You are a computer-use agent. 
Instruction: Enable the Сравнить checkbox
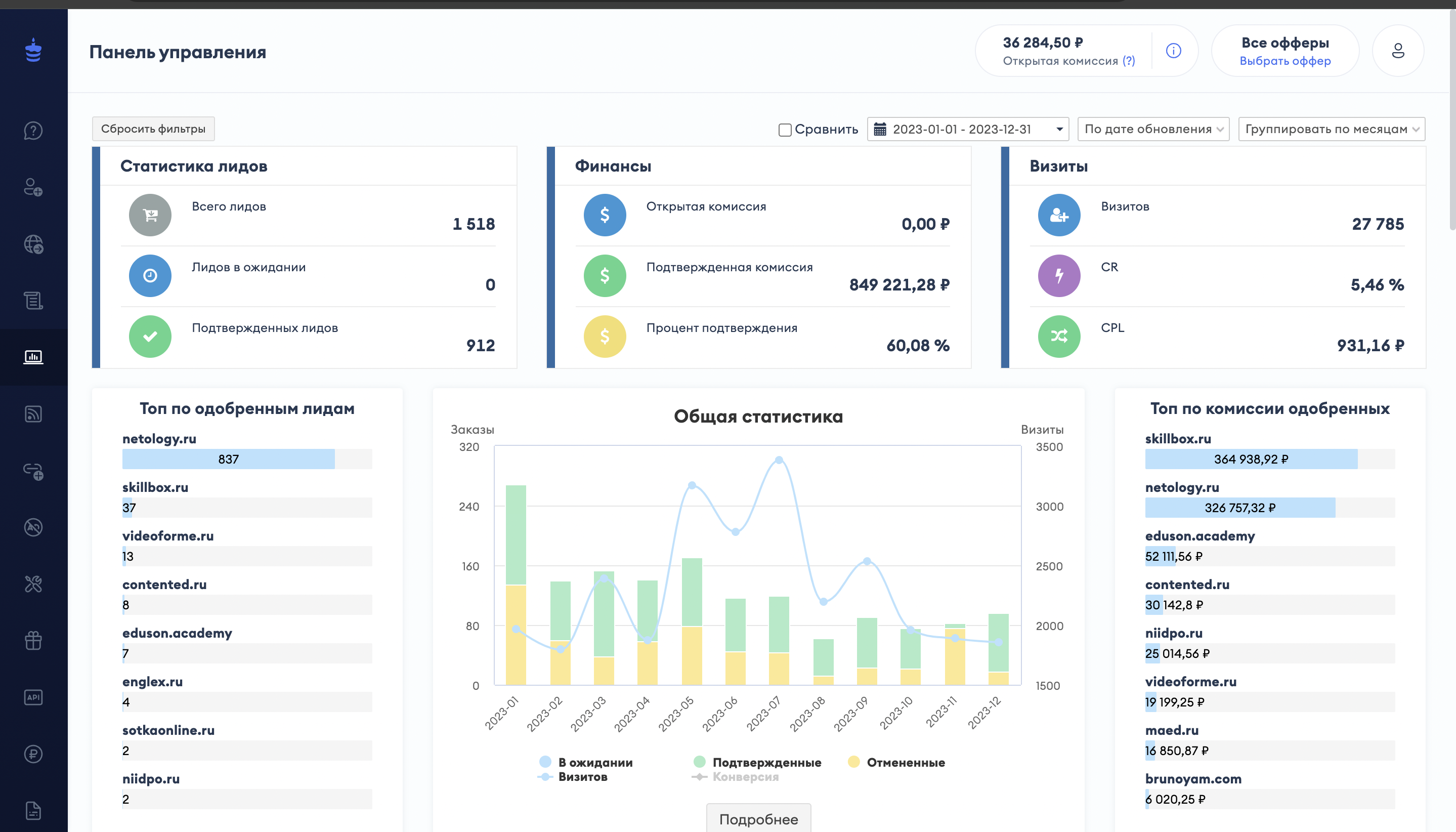[785, 130]
